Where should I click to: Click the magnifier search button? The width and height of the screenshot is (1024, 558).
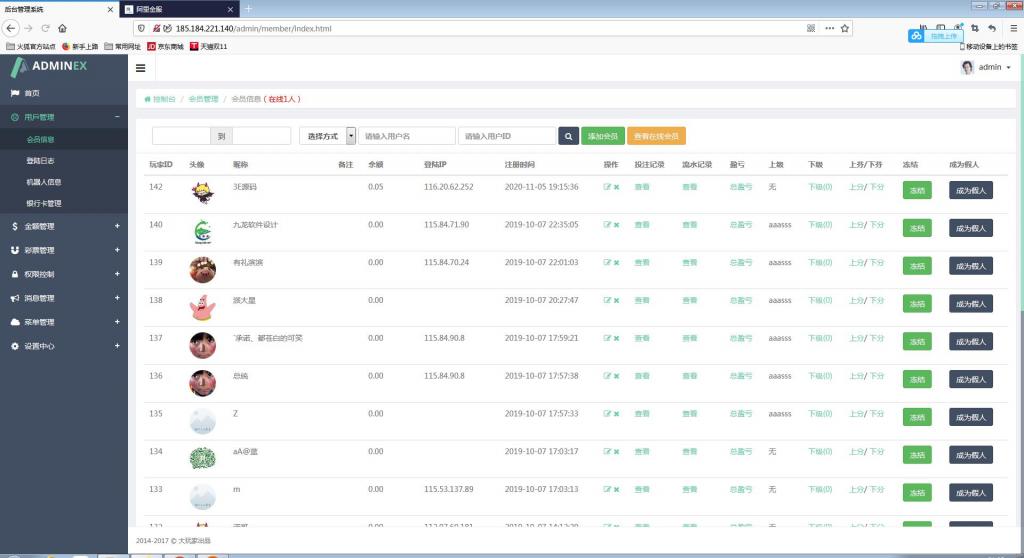pos(568,136)
